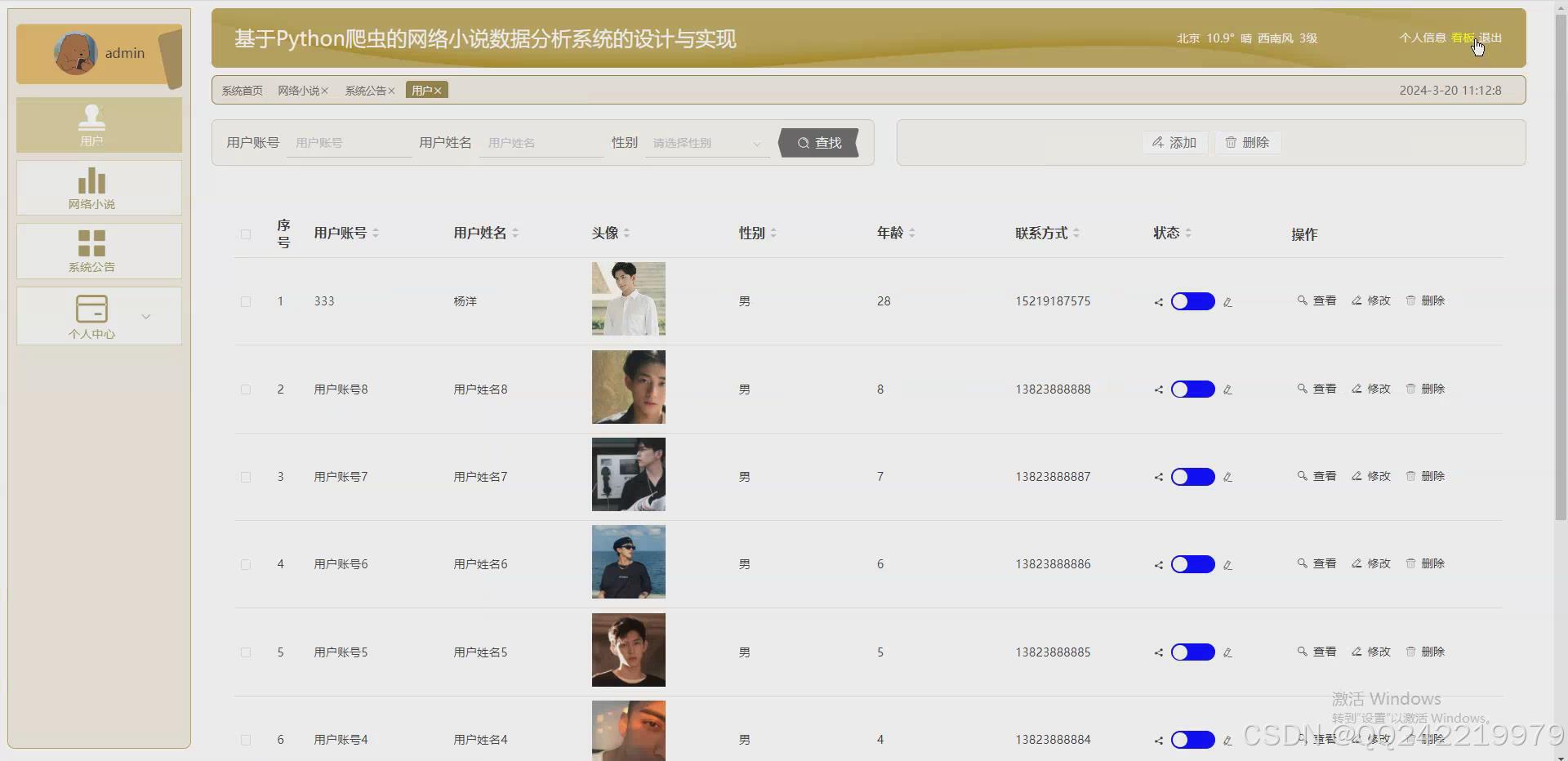Check the select-all checkbox in table header
1568x761 pixels.
point(246,234)
